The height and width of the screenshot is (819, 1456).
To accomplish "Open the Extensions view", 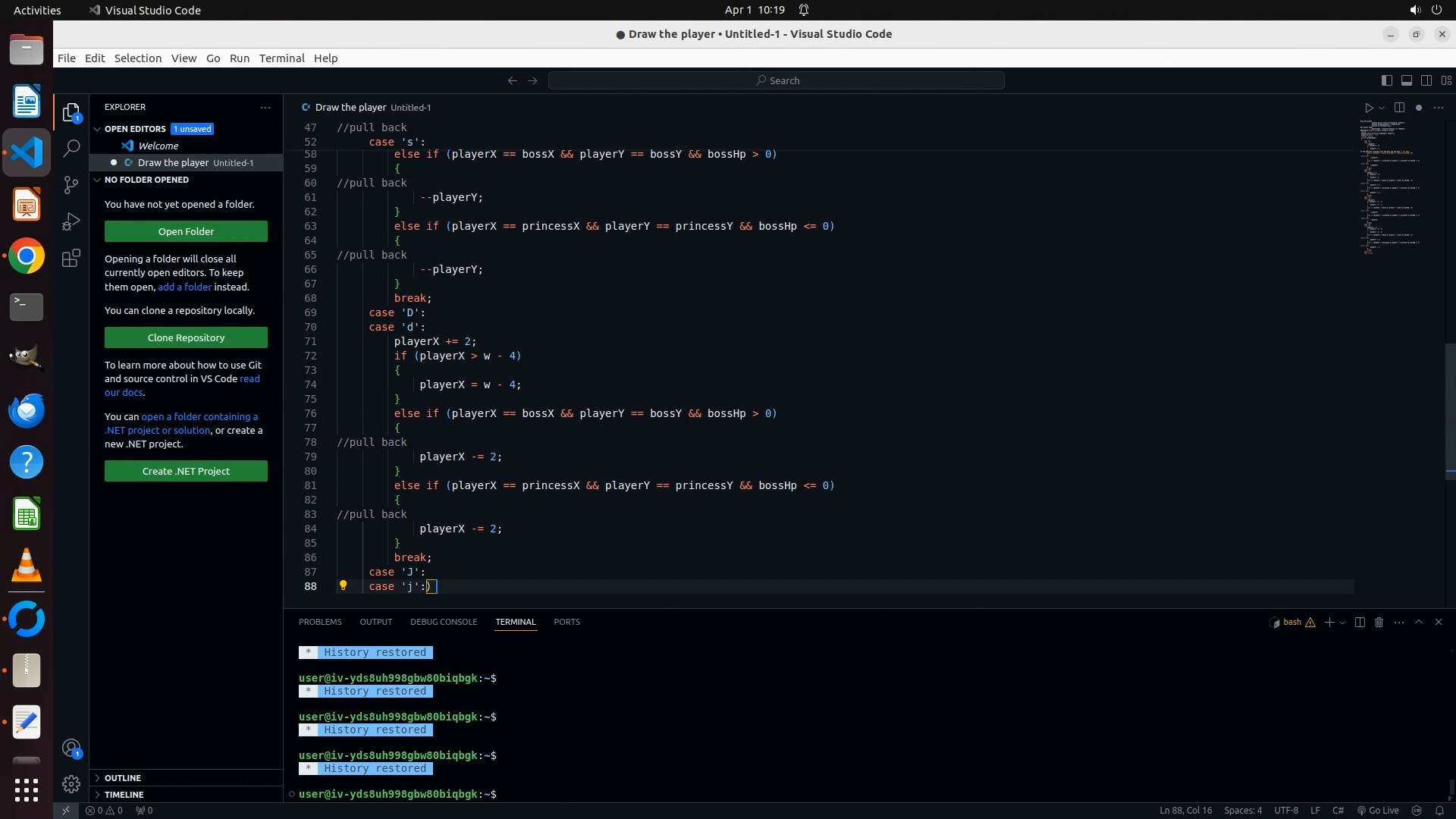I will (x=71, y=259).
